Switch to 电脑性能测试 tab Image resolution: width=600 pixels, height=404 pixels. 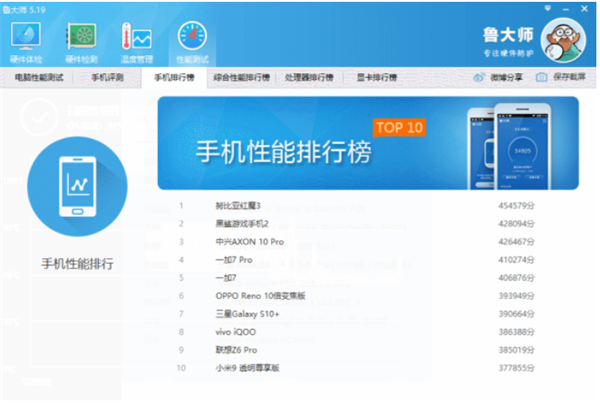click(x=39, y=77)
